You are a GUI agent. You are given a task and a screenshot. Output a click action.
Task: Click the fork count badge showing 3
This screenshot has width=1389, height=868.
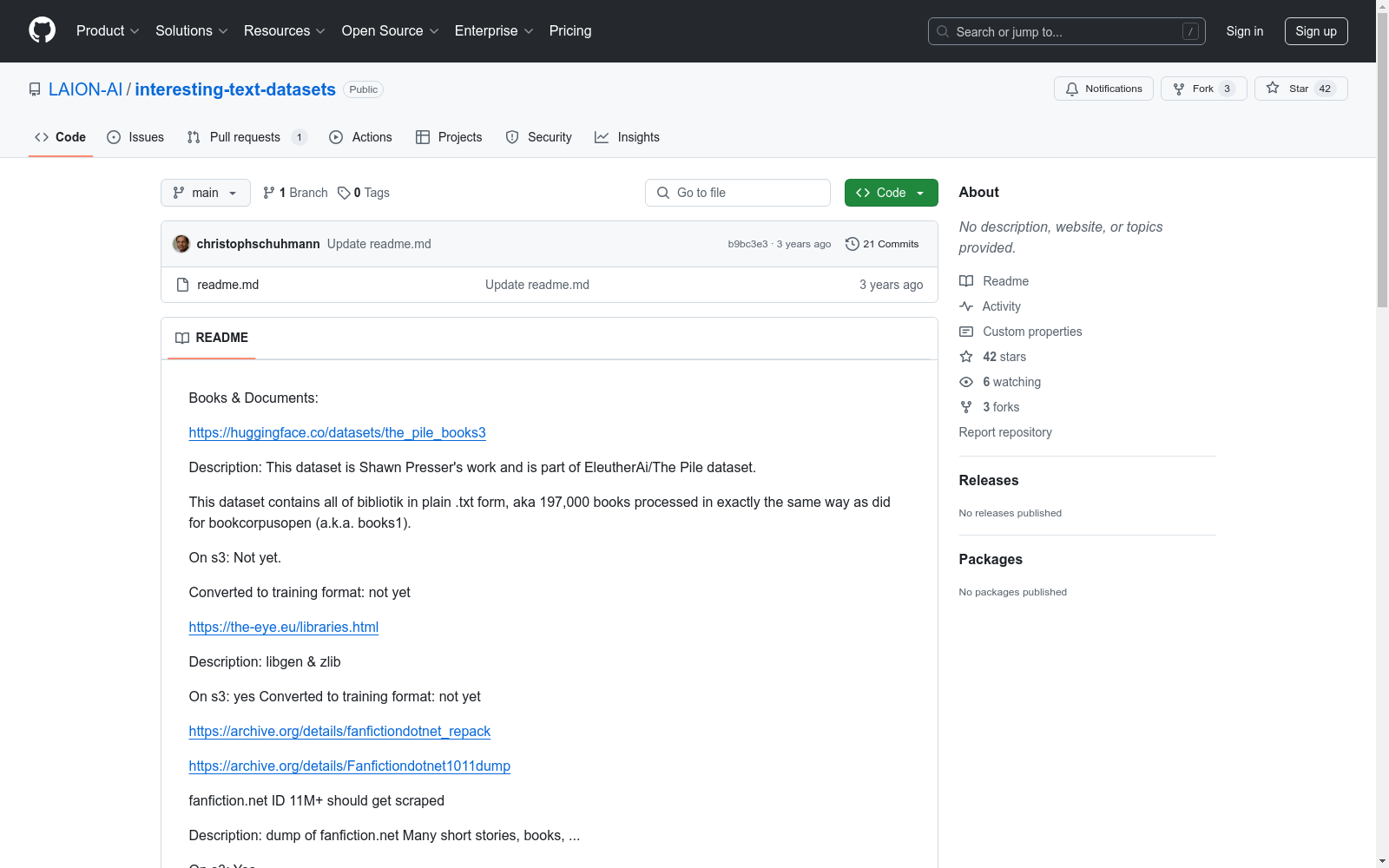[x=1227, y=89]
